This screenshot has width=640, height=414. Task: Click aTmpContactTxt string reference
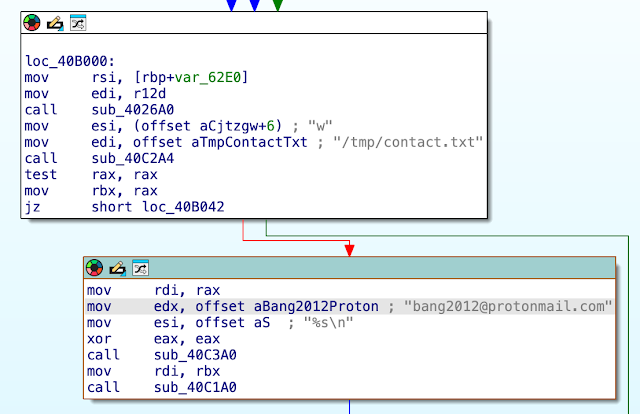[249, 142]
